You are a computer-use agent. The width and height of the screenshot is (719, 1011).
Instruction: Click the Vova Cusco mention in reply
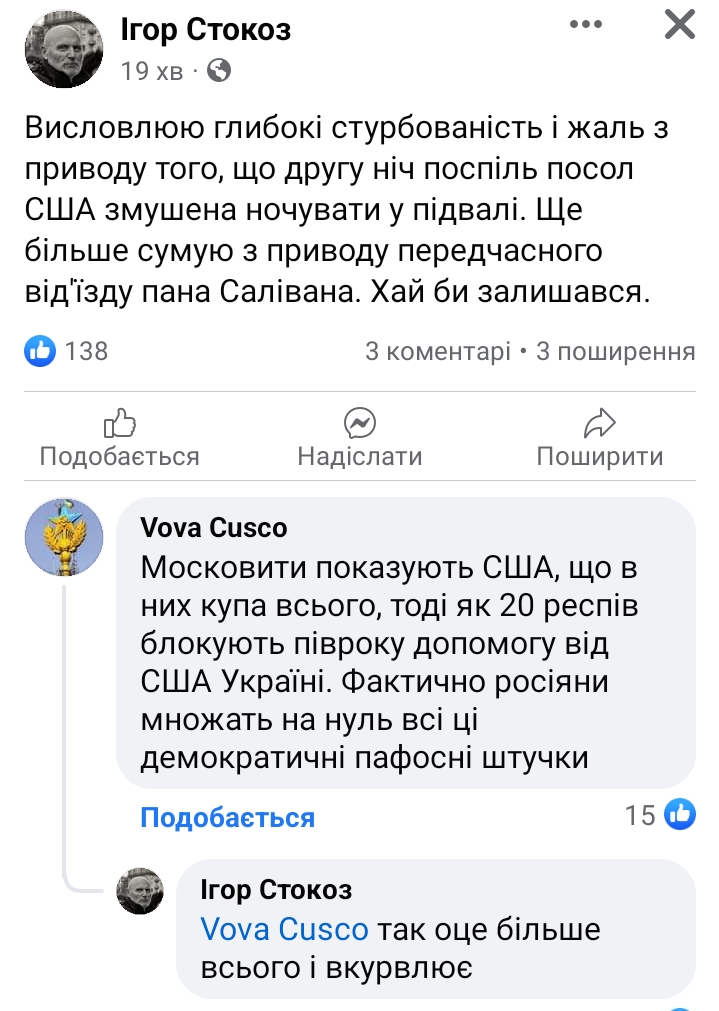coord(285,929)
